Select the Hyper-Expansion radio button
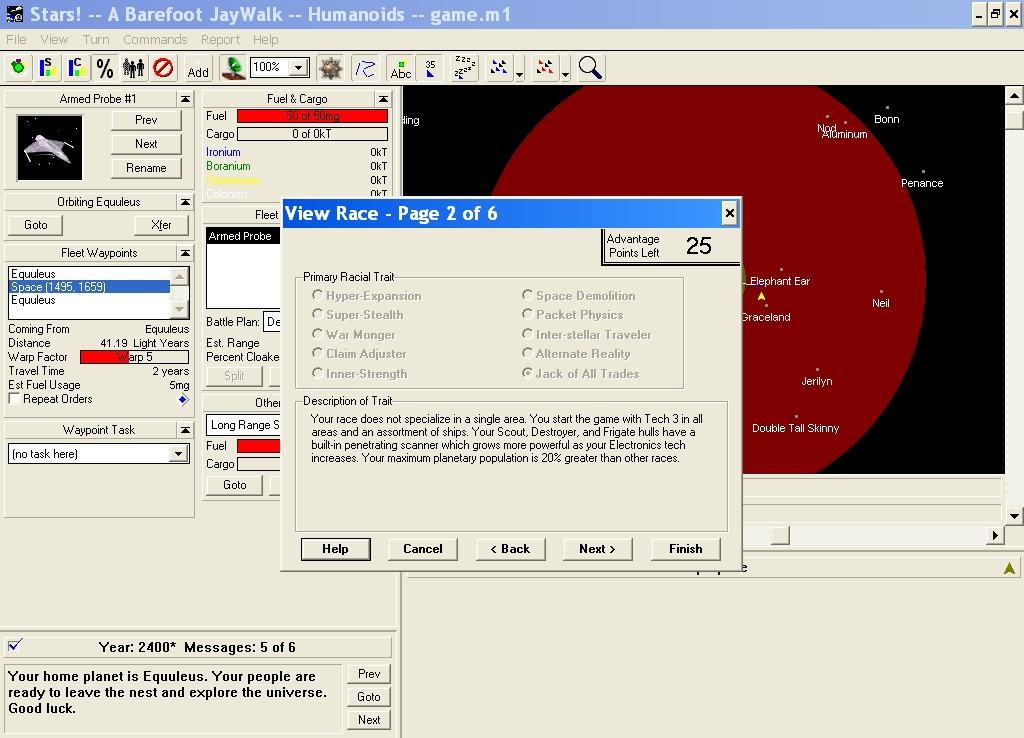This screenshot has width=1024, height=738. pyautogui.click(x=318, y=296)
